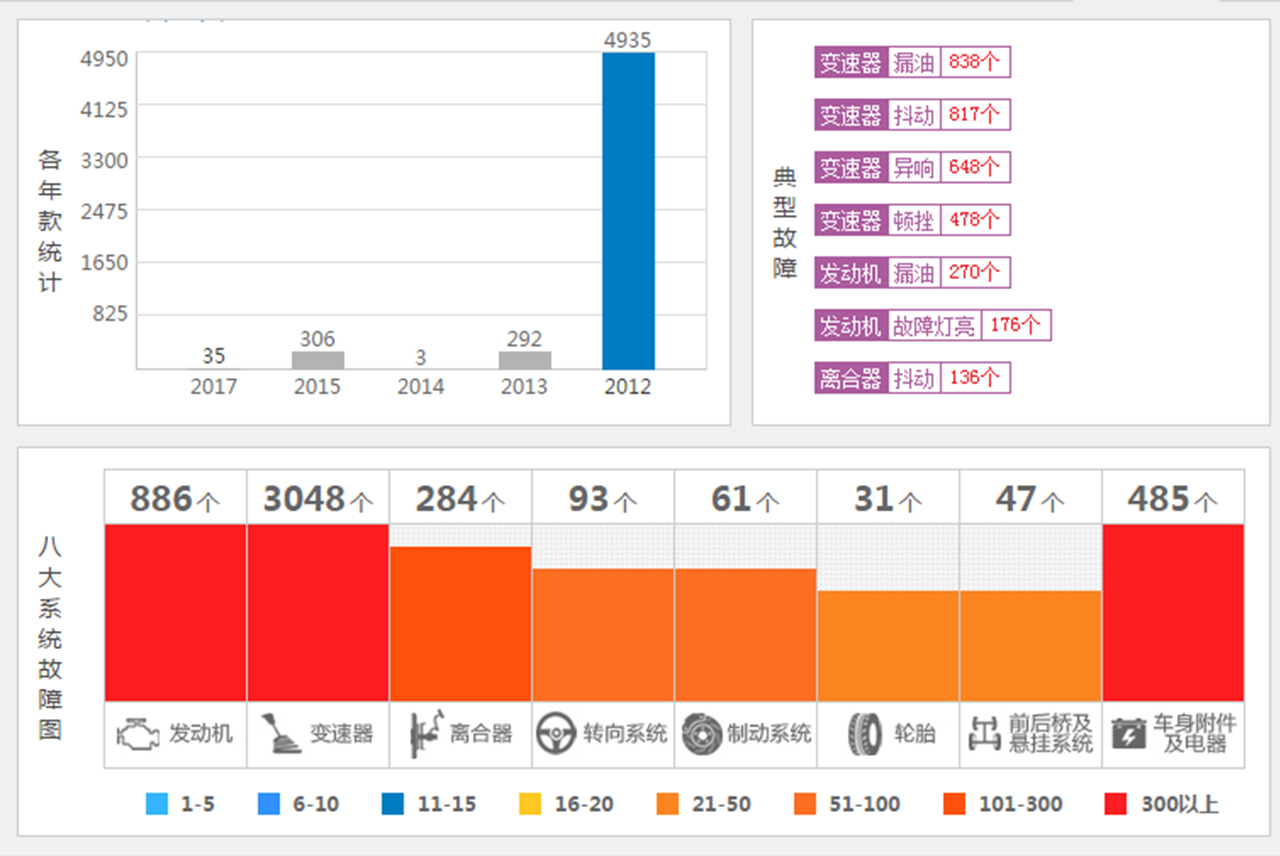Select the 2015 gray bar in the chart
Screen dimensions: 1280x856
[x=318, y=360]
